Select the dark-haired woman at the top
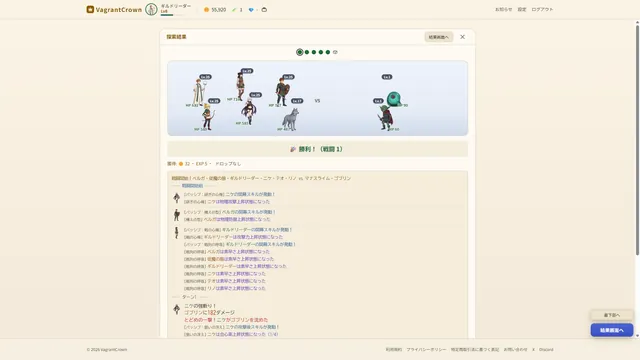The height and width of the screenshot is (360, 640). 240,86
